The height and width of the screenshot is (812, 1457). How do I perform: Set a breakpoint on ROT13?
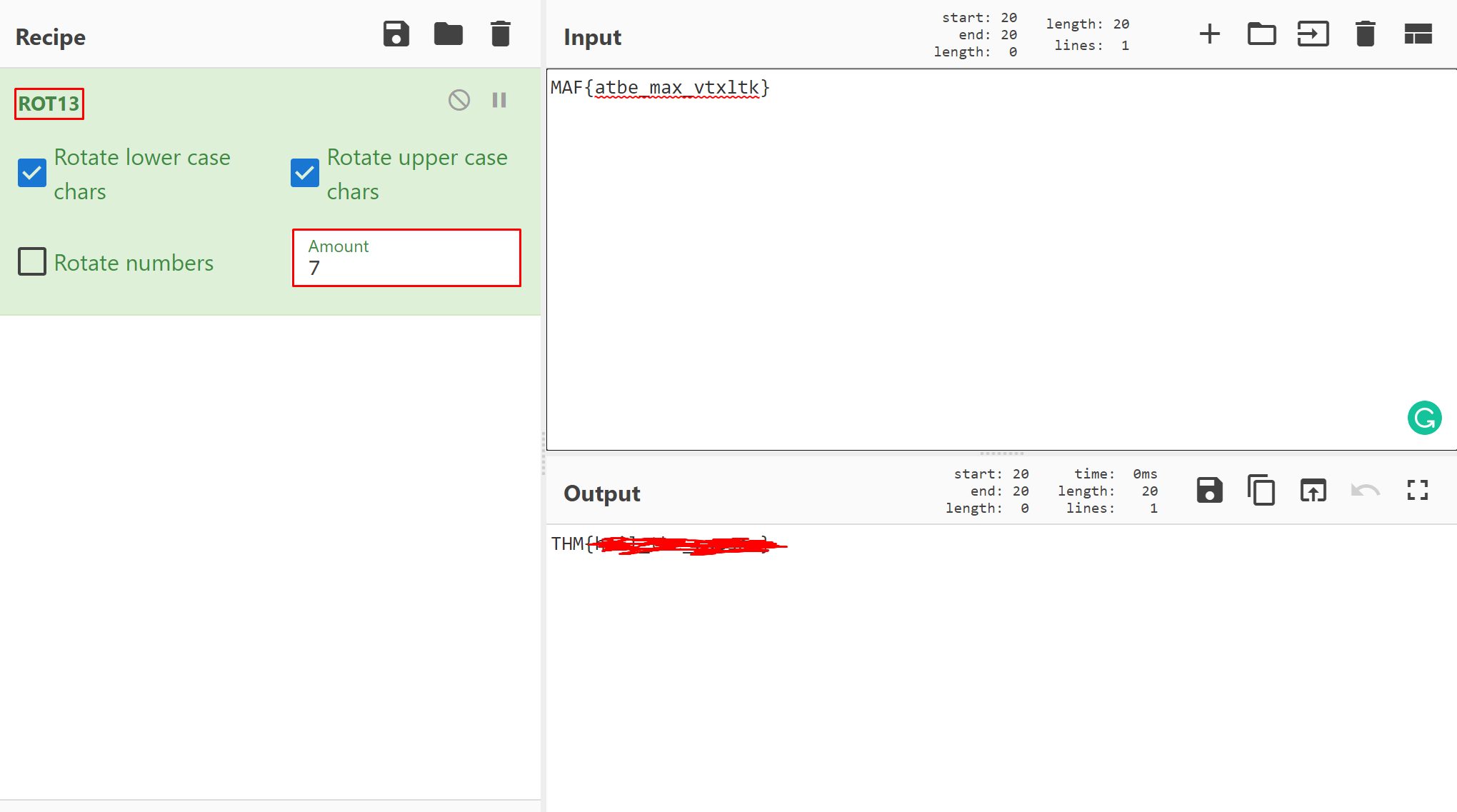pos(499,100)
